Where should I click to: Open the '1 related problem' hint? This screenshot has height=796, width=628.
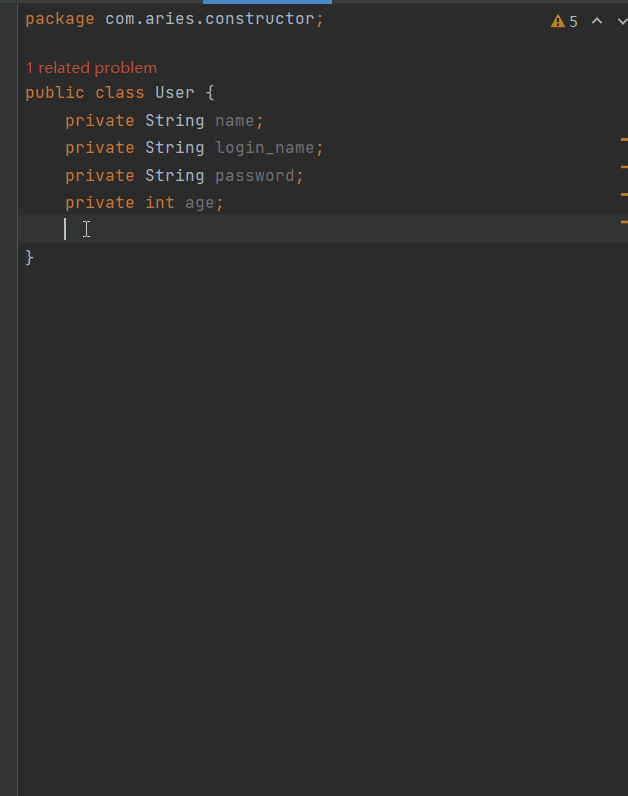[91, 68]
